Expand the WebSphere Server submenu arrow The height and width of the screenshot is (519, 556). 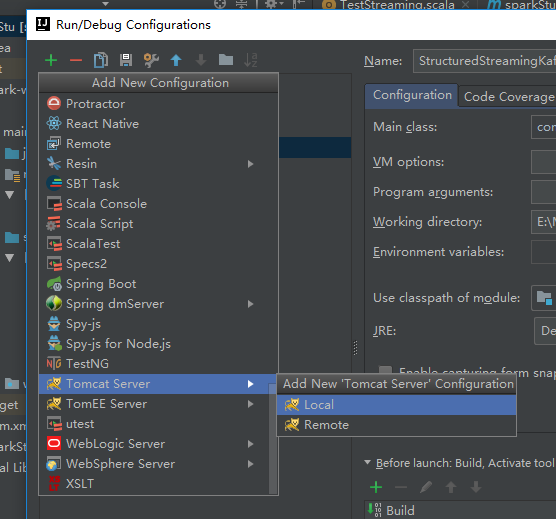click(x=250, y=464)
